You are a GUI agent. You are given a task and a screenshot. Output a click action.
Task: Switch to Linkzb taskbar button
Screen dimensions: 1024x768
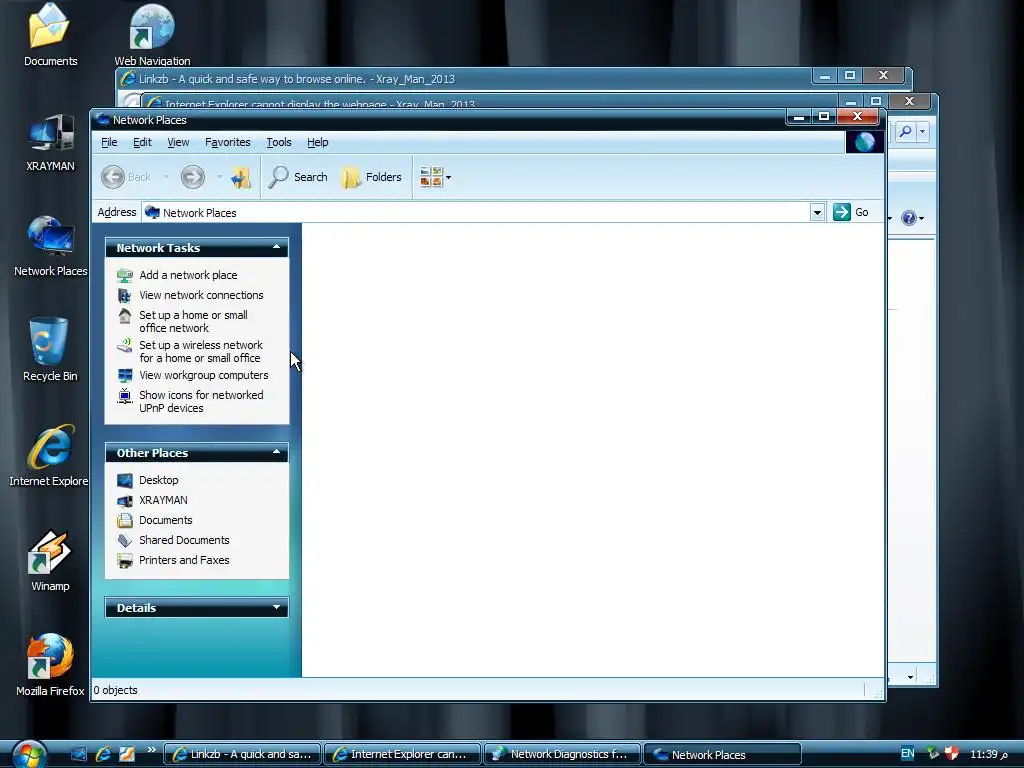point(242,754)
